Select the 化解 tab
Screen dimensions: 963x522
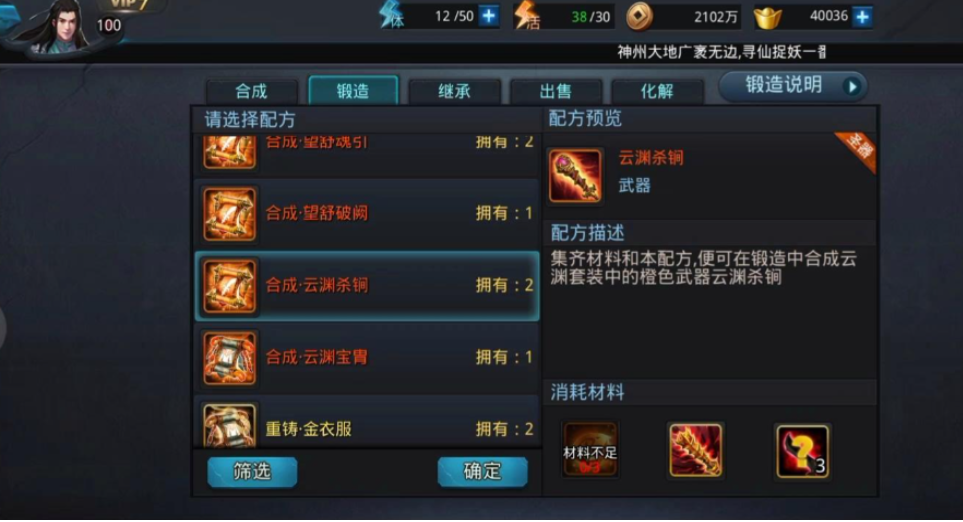click(x=657, y=92)
